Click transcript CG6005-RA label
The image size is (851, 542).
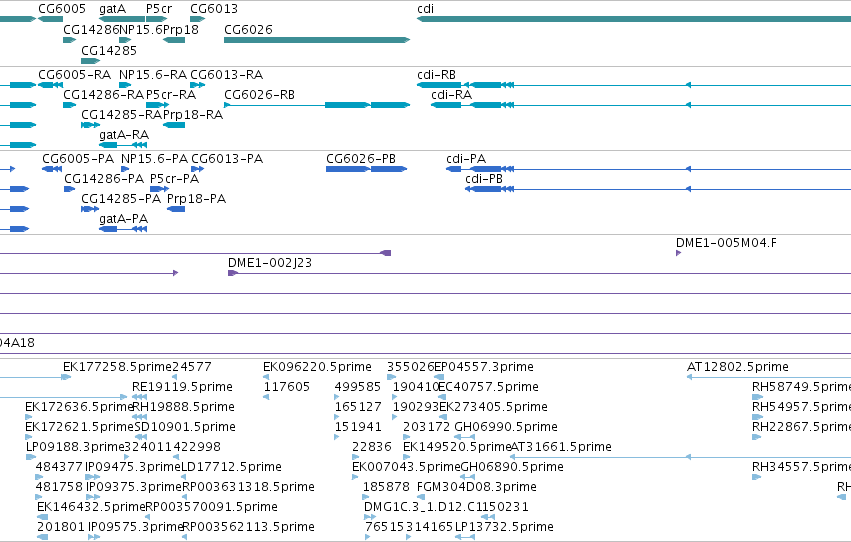[x=74, y=74]
